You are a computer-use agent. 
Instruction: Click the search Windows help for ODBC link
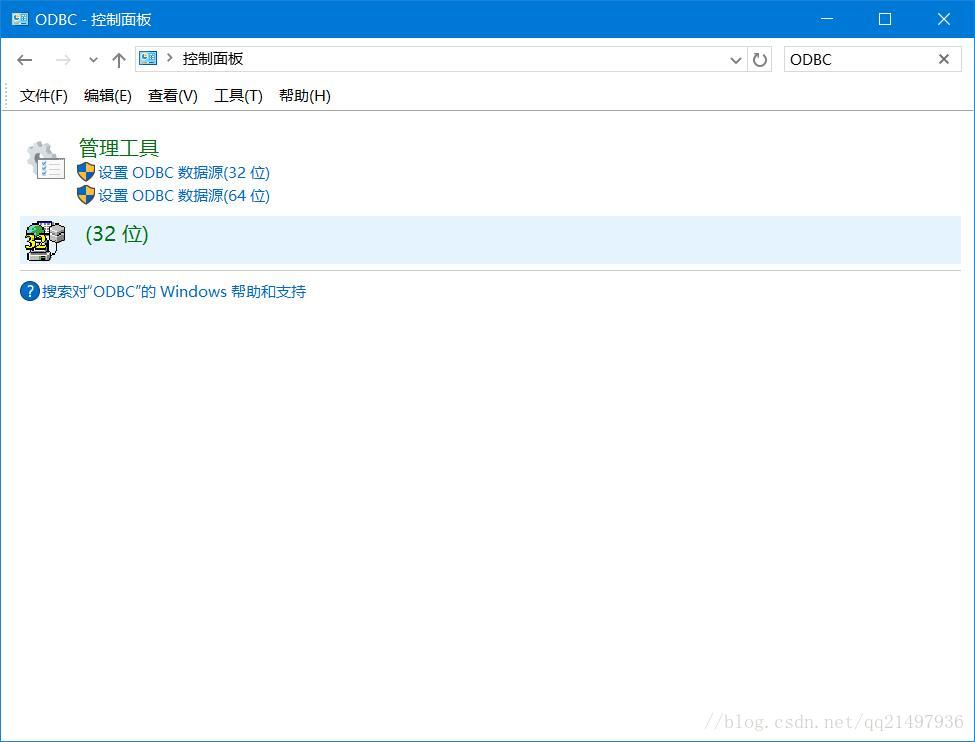[x=175, y=291]
